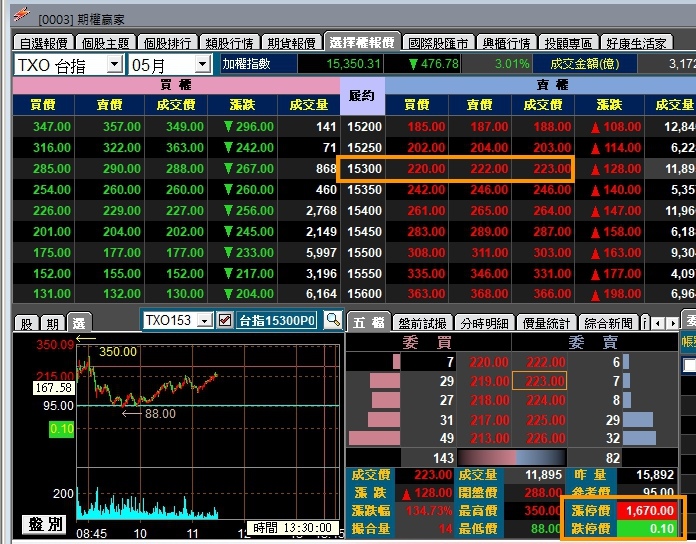This screenshot has width=696, height=544.
Task: Click the call-side 買價 column header
Action: 43,105
